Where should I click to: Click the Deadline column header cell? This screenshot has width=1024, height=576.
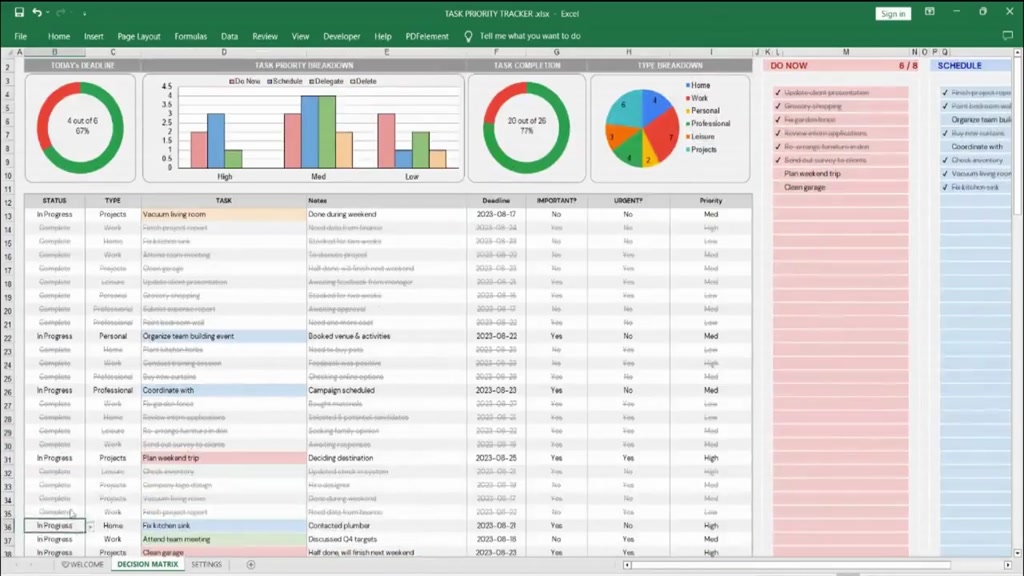496,200
